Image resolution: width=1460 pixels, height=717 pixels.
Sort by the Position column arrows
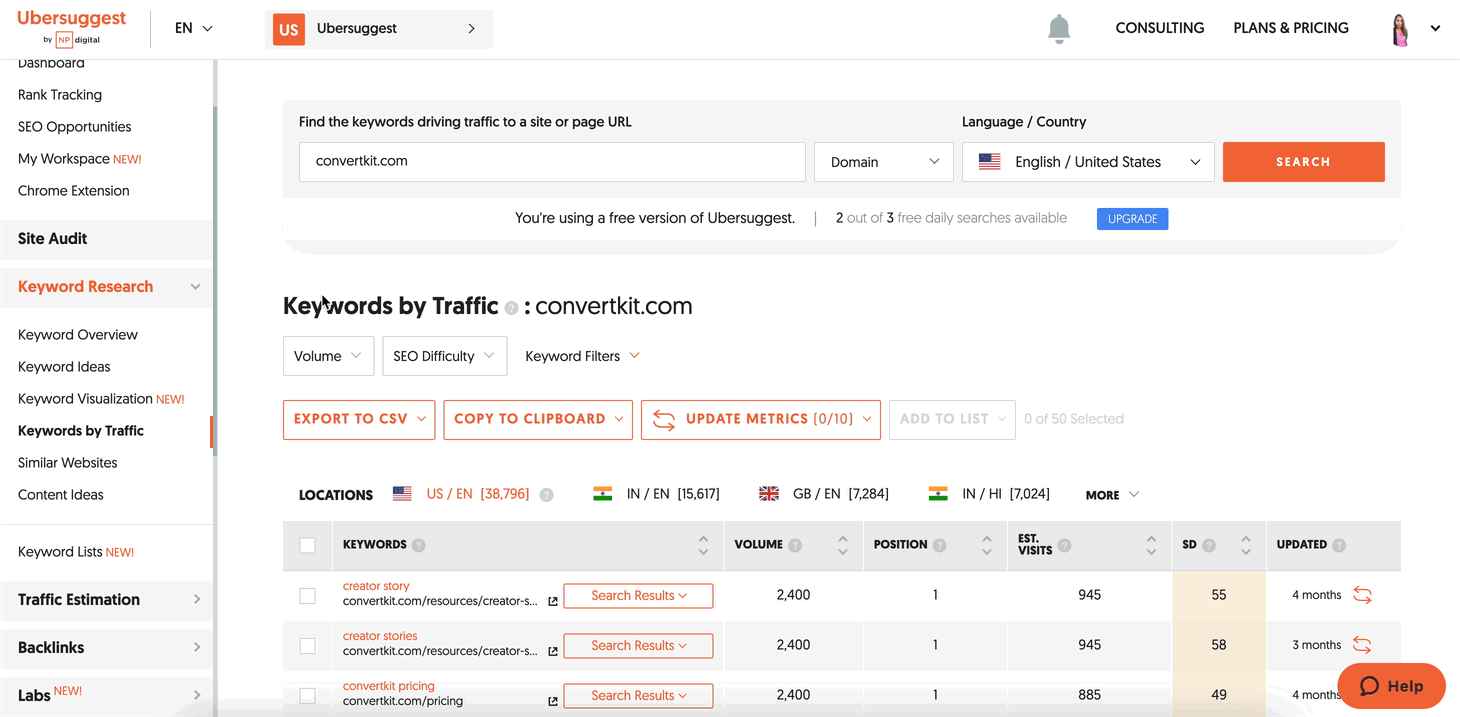click(987, 546)
